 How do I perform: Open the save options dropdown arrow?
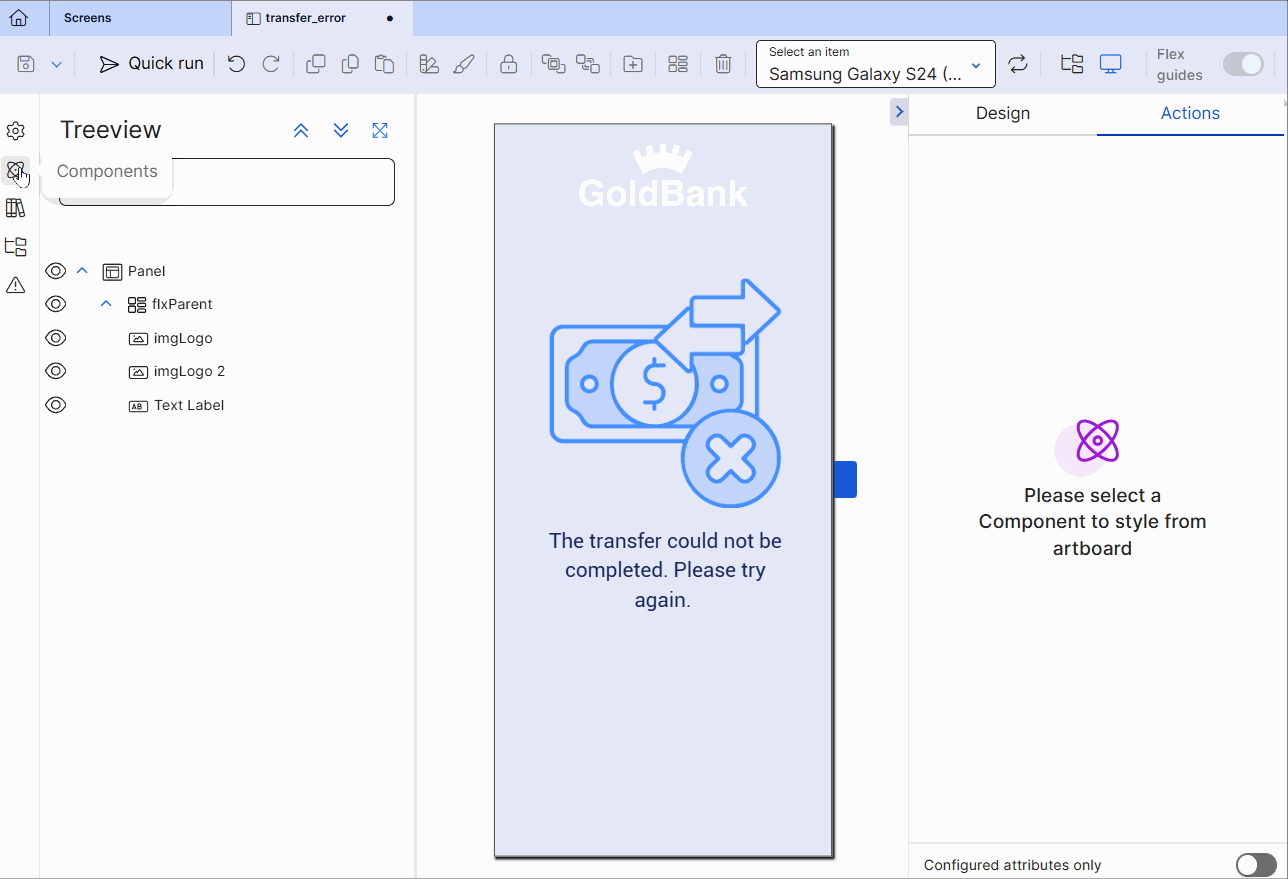56,63
